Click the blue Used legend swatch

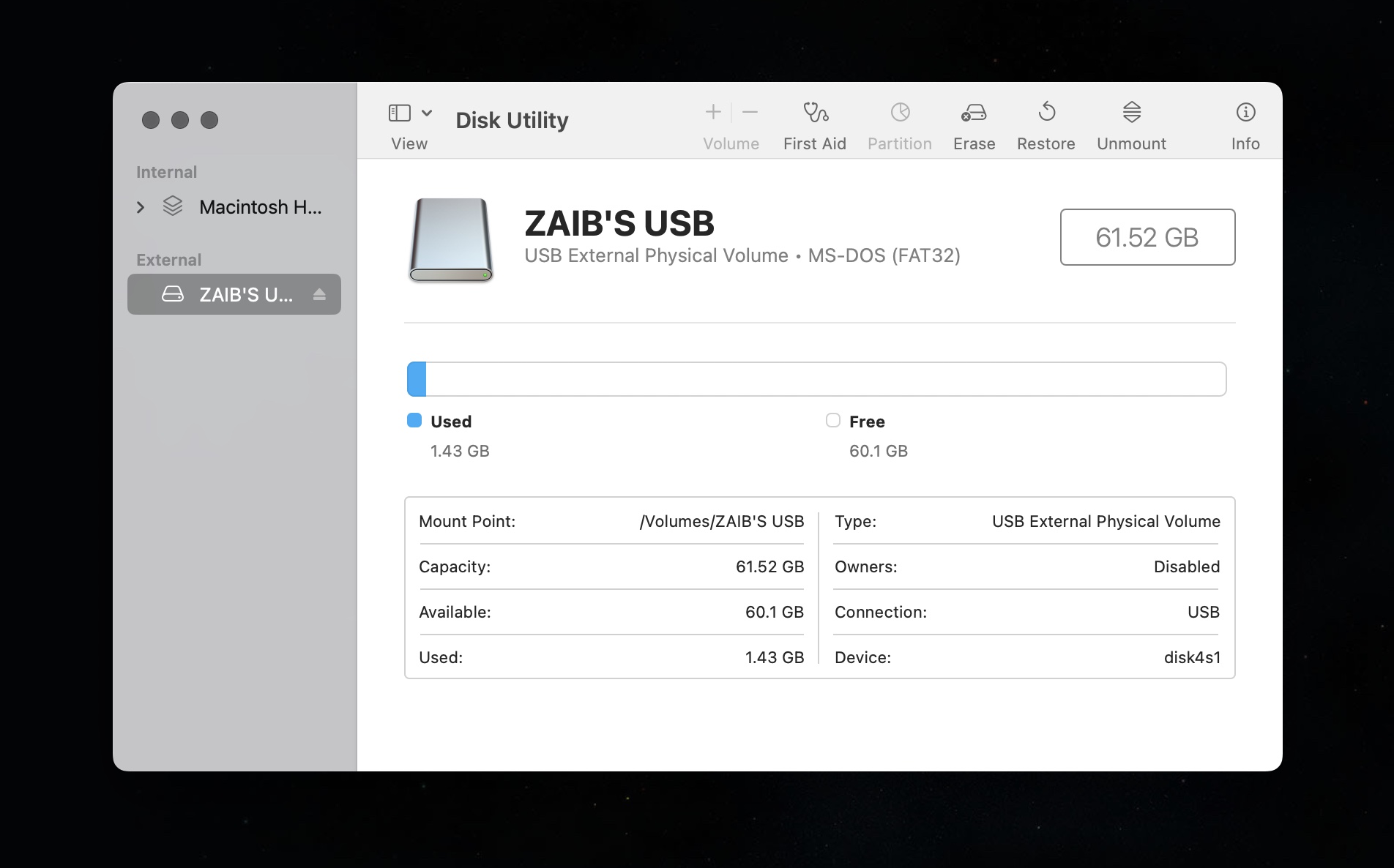pyautogui.click(x=414, y=420)
